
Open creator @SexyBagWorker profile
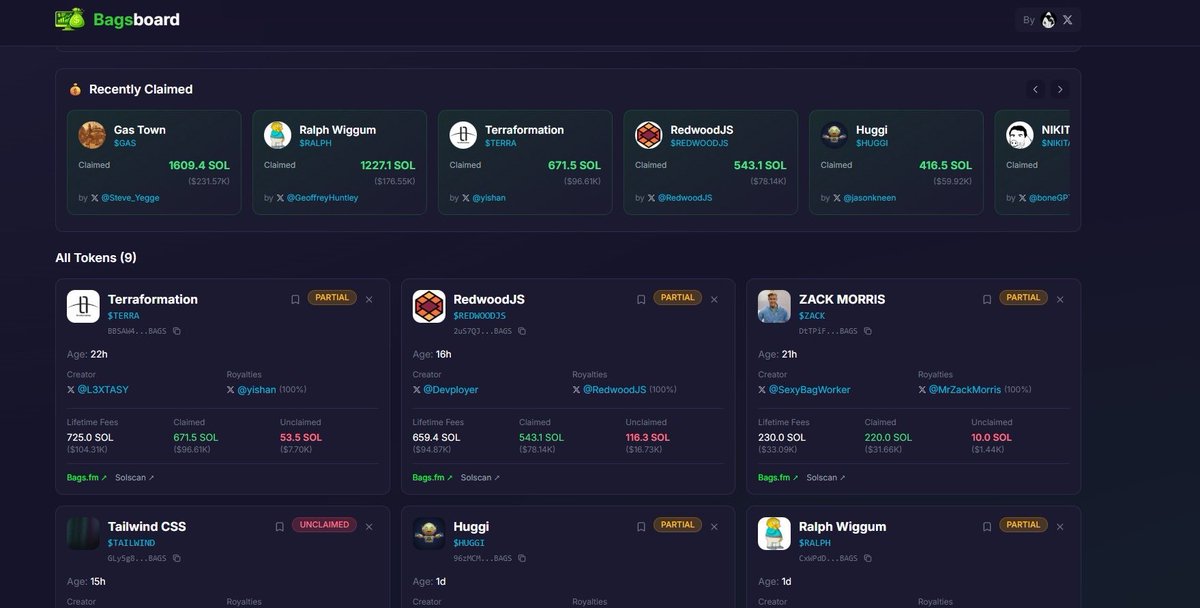(805, 390)
